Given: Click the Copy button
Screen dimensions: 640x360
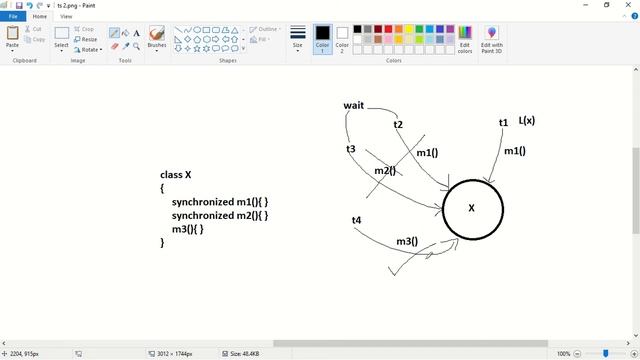Looking at the screenshot, I should click(35, 40).
